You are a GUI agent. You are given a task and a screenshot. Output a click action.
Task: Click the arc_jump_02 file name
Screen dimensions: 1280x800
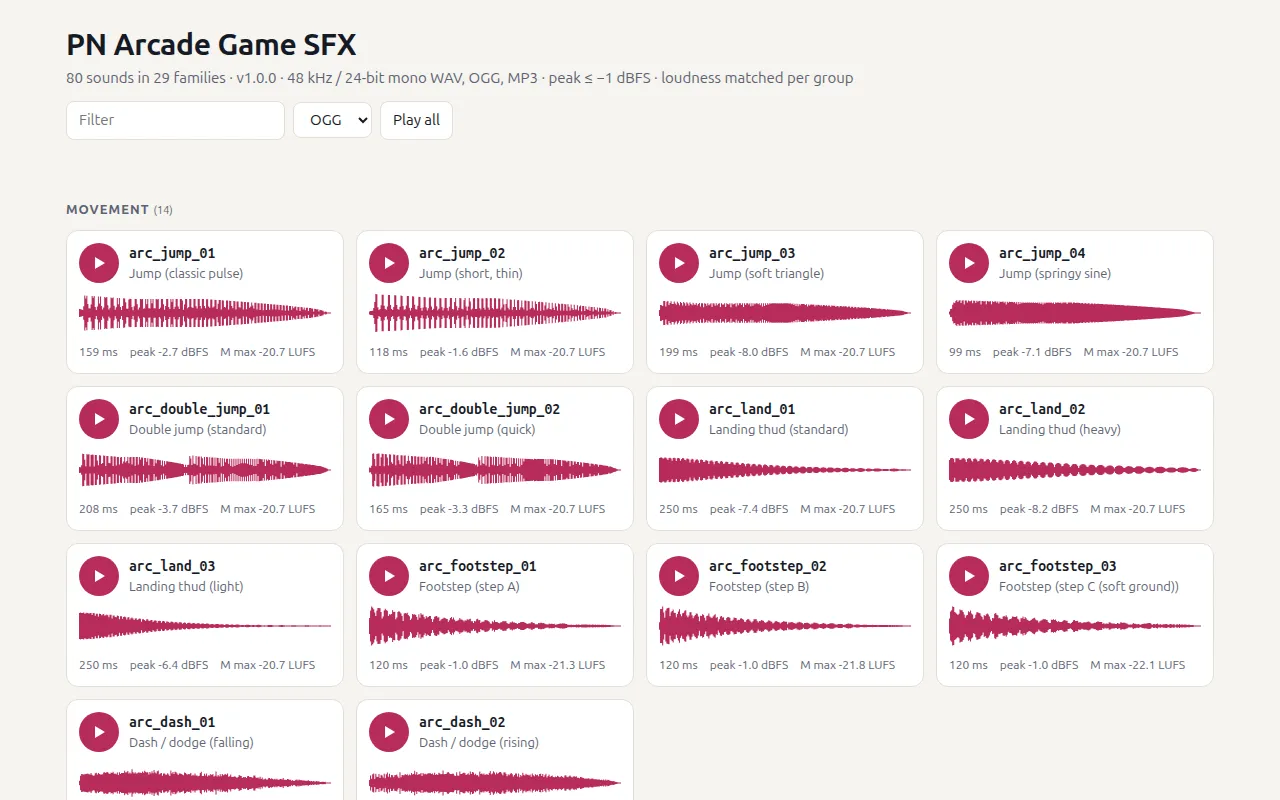pos(462,253)
